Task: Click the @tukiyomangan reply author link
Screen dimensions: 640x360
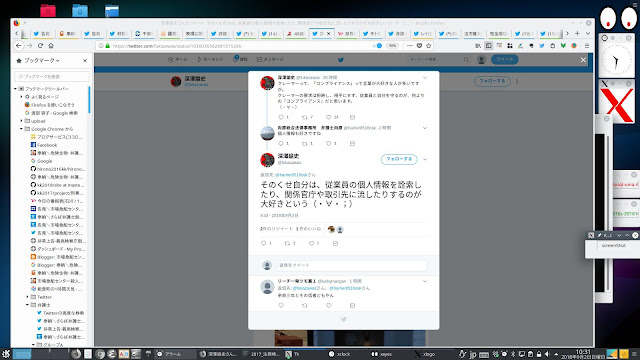Action: click(x=331, y=281)
